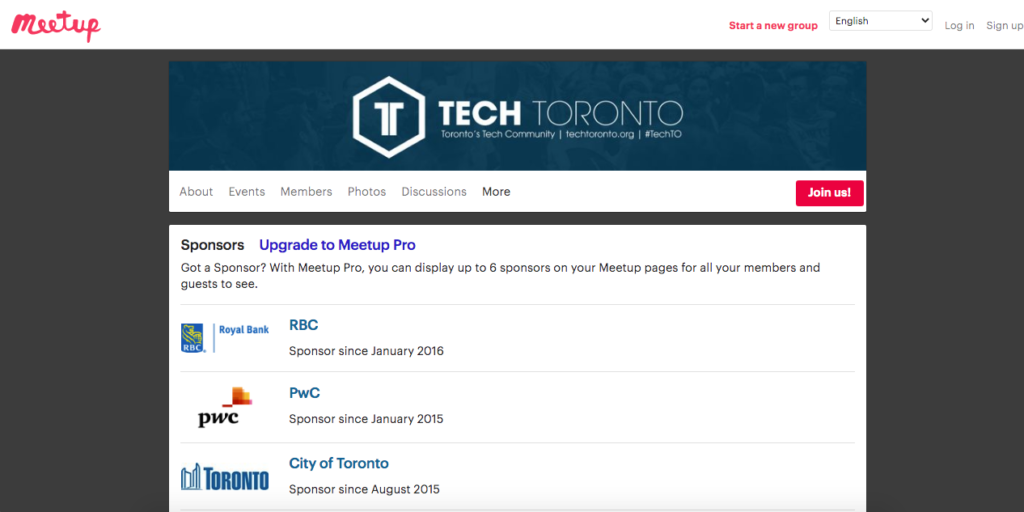Go to the About tab
Viewport: 1024px width, 512px height.
click(x=196, y=192)
